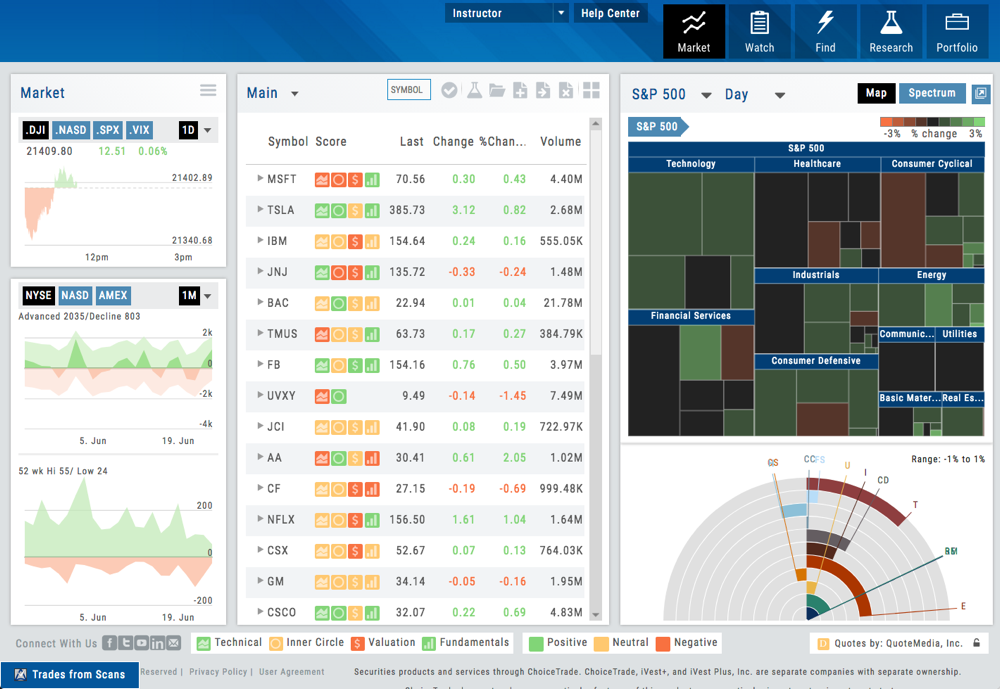This screenshot has height=689, width=1000.
Task: Click the SYMBOL input field
Action: (409, 90)
